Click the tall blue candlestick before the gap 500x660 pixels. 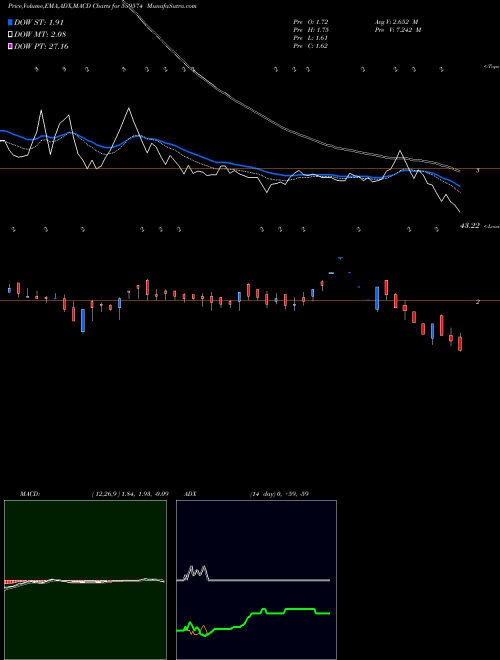pyautogui.click(x=377, y=298)
